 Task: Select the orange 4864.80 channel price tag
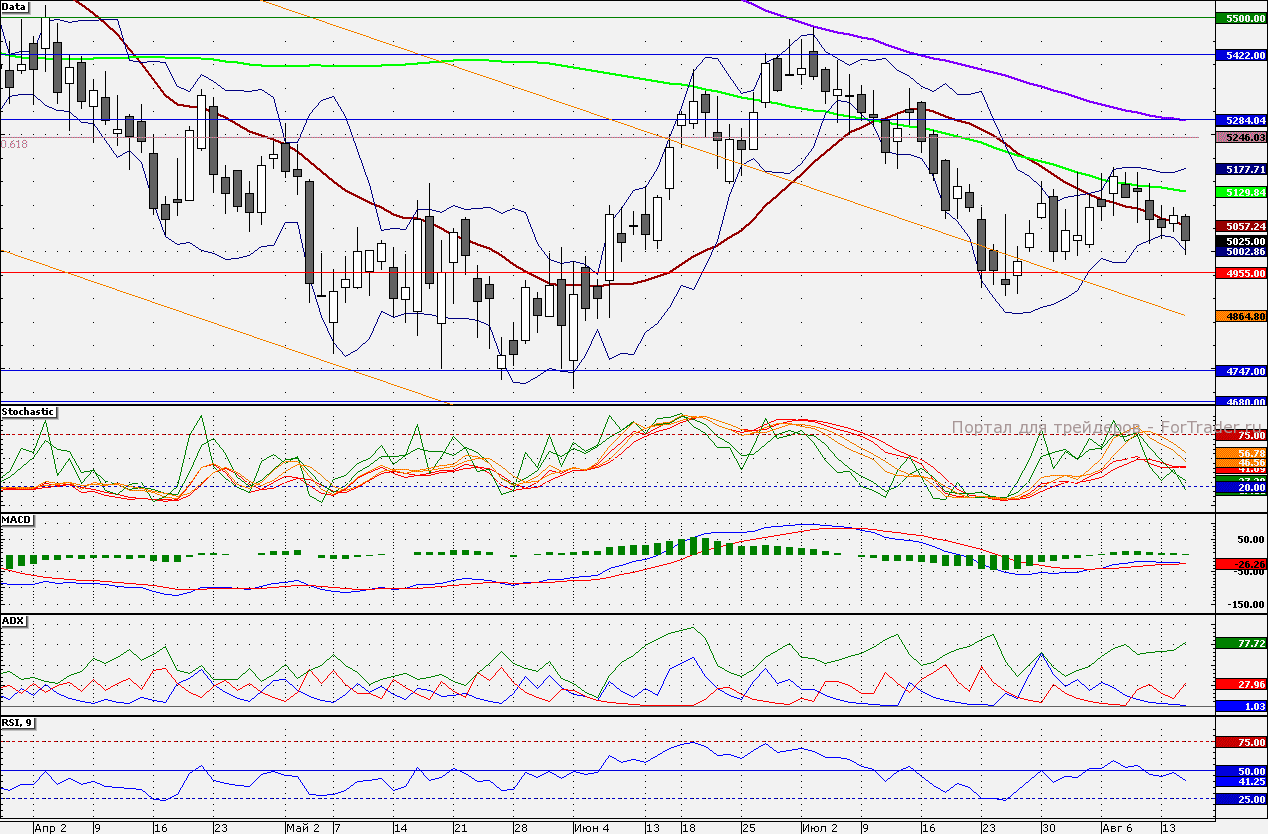click(x=1240, y=316)
